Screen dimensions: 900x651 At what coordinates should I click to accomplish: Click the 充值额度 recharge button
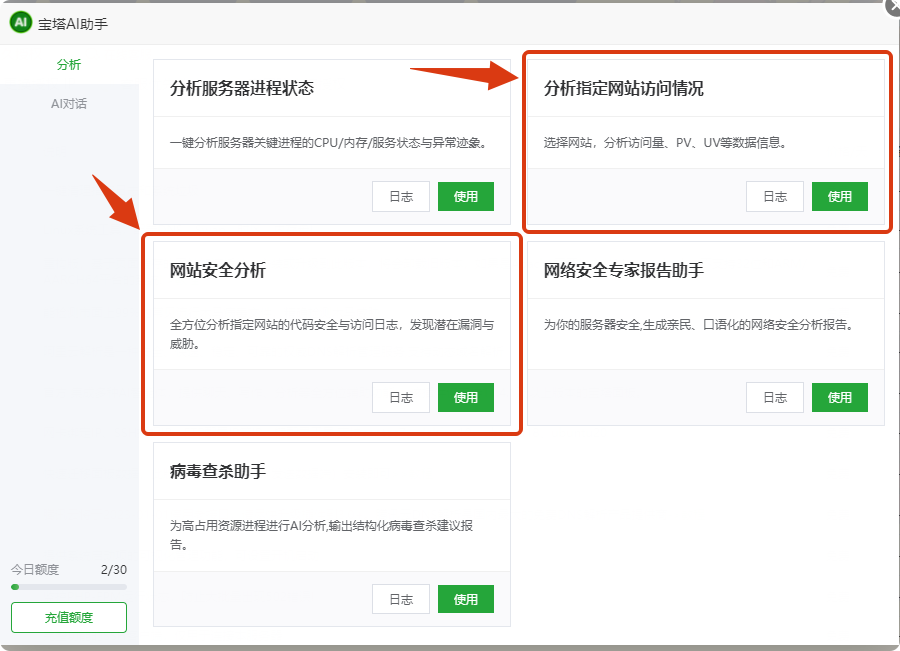pos(68,617)
